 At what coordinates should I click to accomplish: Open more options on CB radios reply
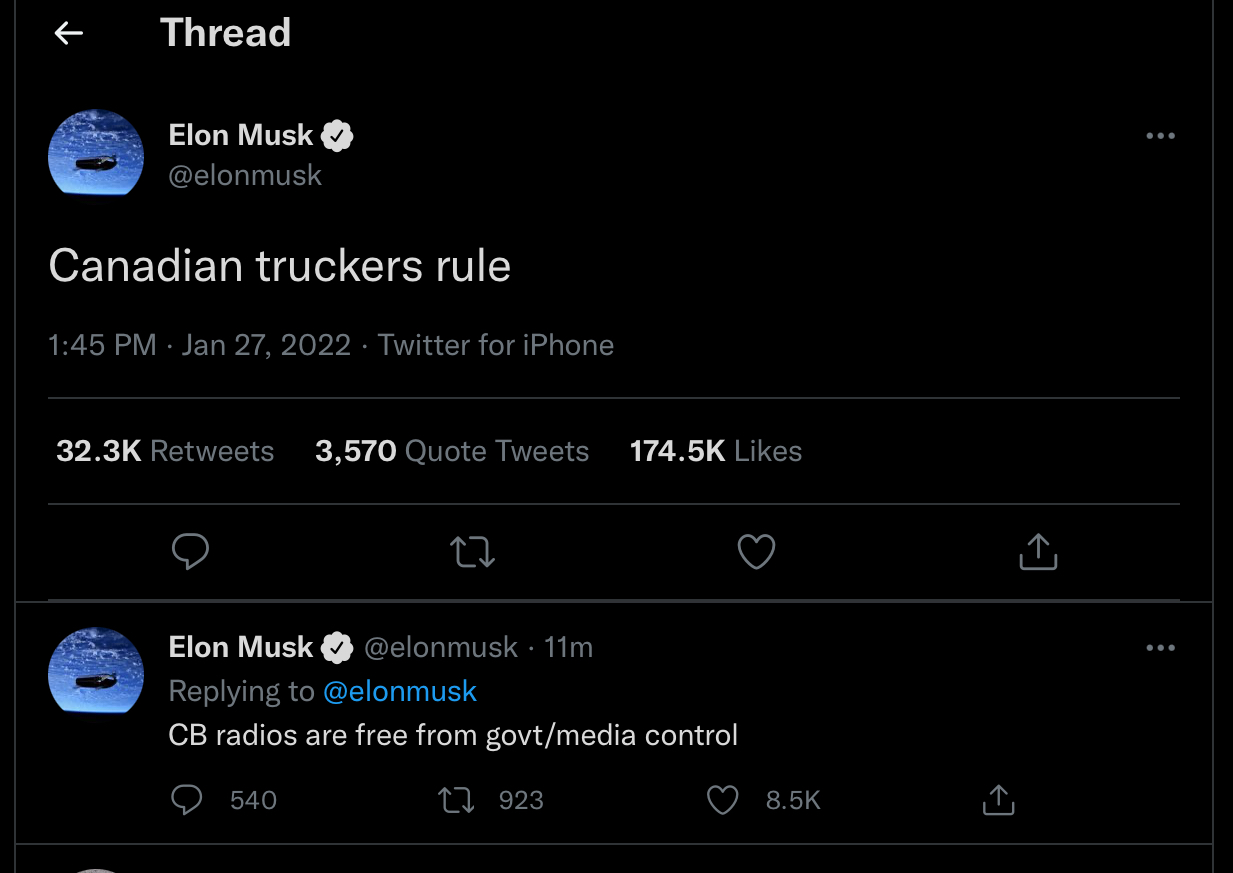1160,648
